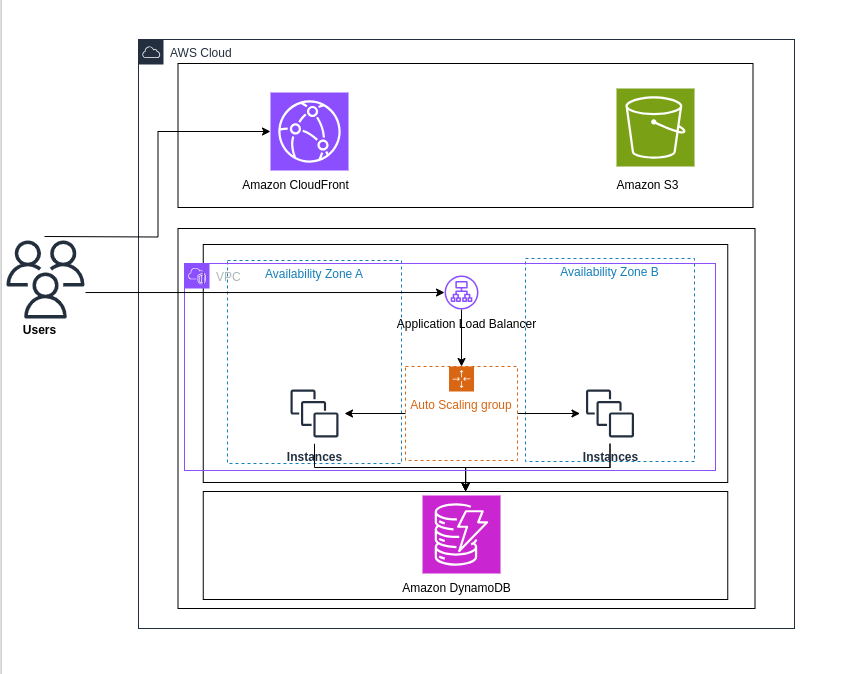The width and height of the screenshot is (841, 674).
Task: Select Instances label under Availability Zone A
Action: point(314,457)
